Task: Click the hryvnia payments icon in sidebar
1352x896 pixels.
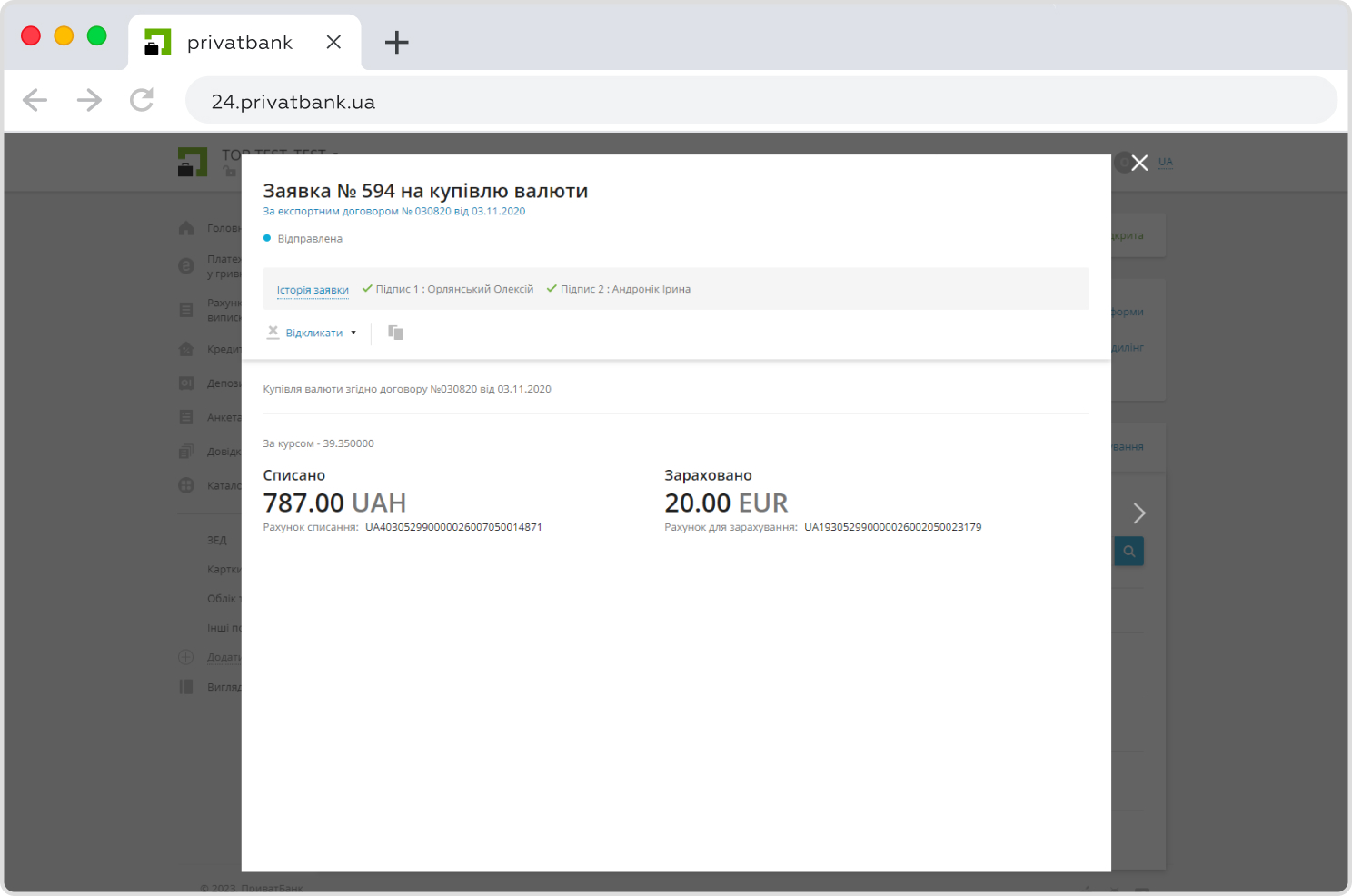Action: pos(186,266)
